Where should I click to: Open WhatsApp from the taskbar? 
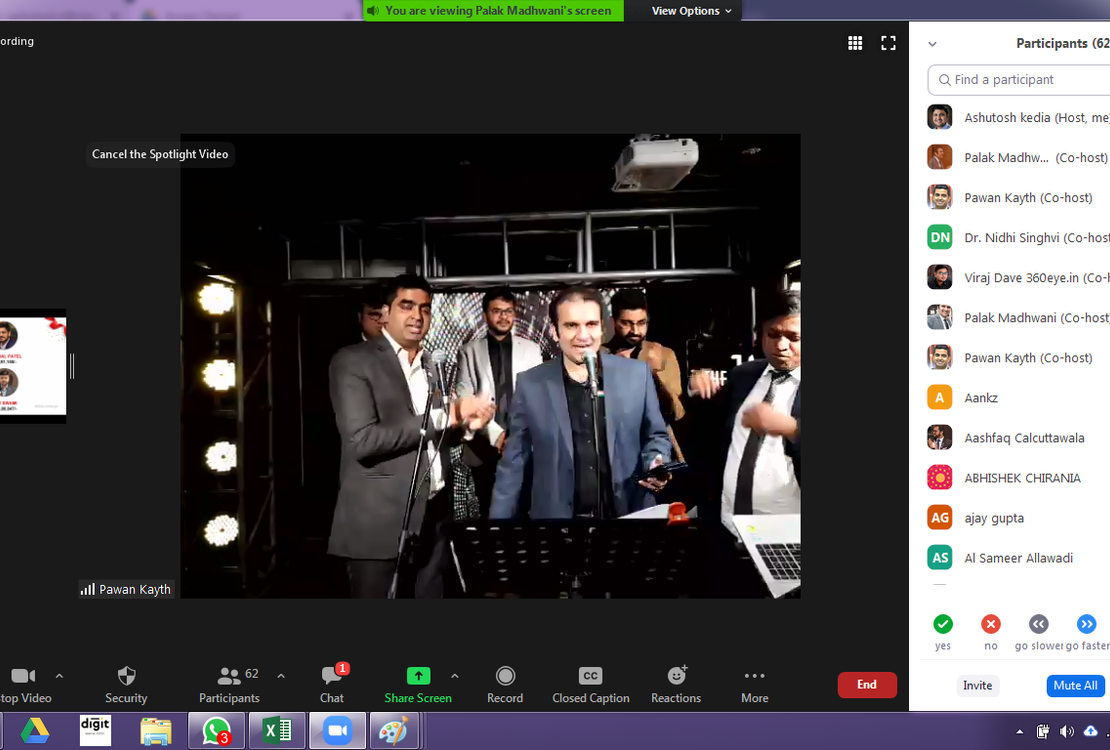216,731
